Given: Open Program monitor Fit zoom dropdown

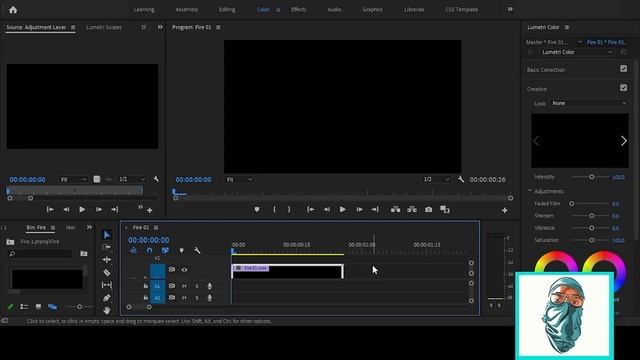Looking at the screenshot, I should [x=239, y=179].
